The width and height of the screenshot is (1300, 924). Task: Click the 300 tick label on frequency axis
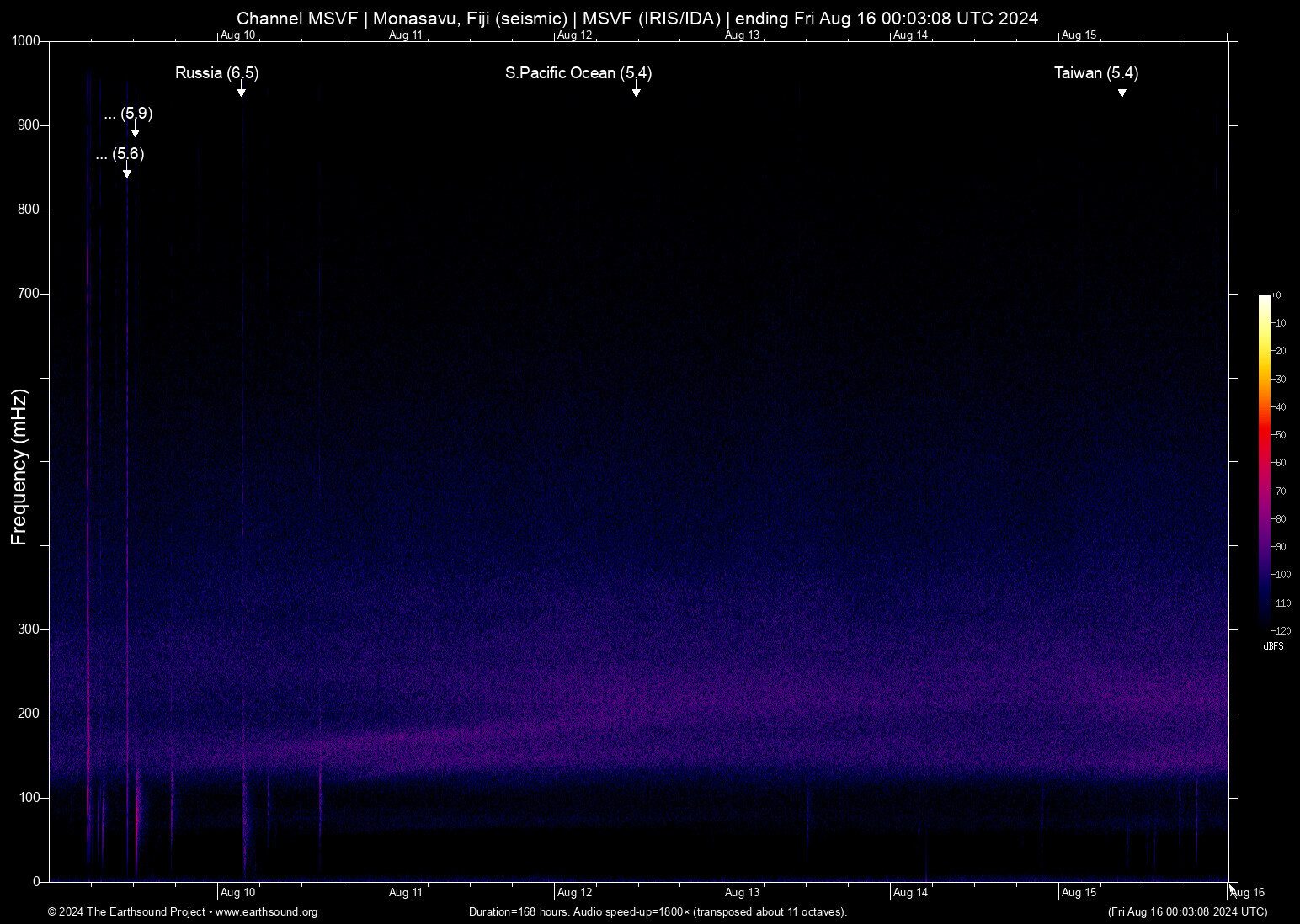30,629
